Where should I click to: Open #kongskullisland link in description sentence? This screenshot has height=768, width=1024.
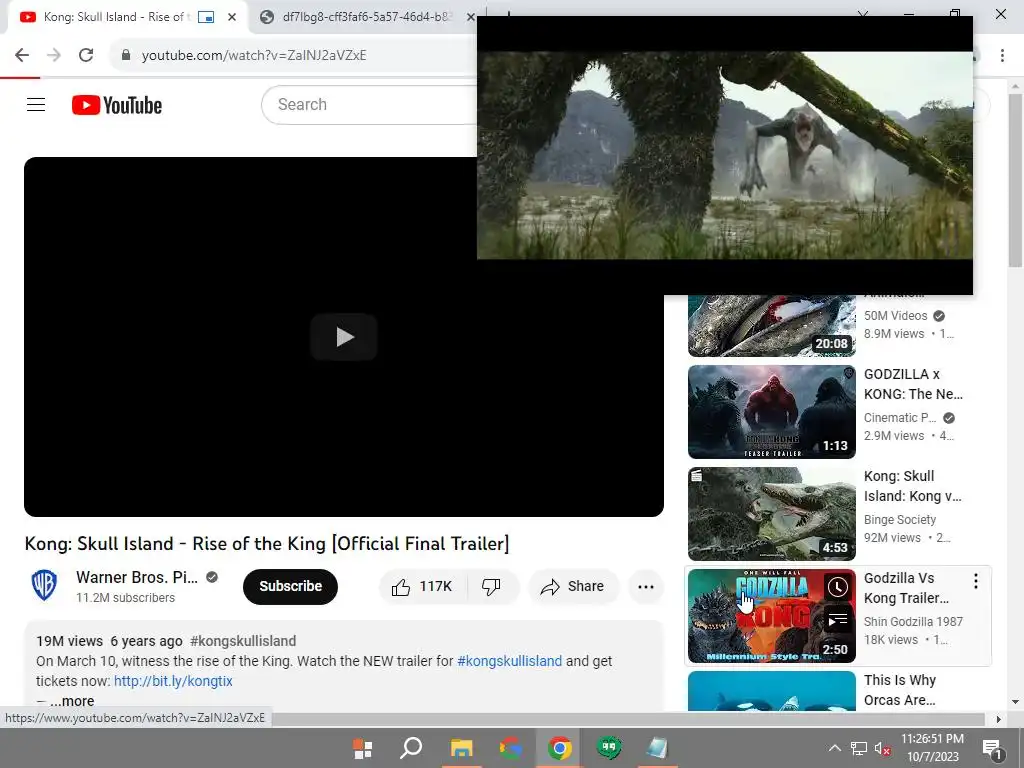(x=509, y=661)
